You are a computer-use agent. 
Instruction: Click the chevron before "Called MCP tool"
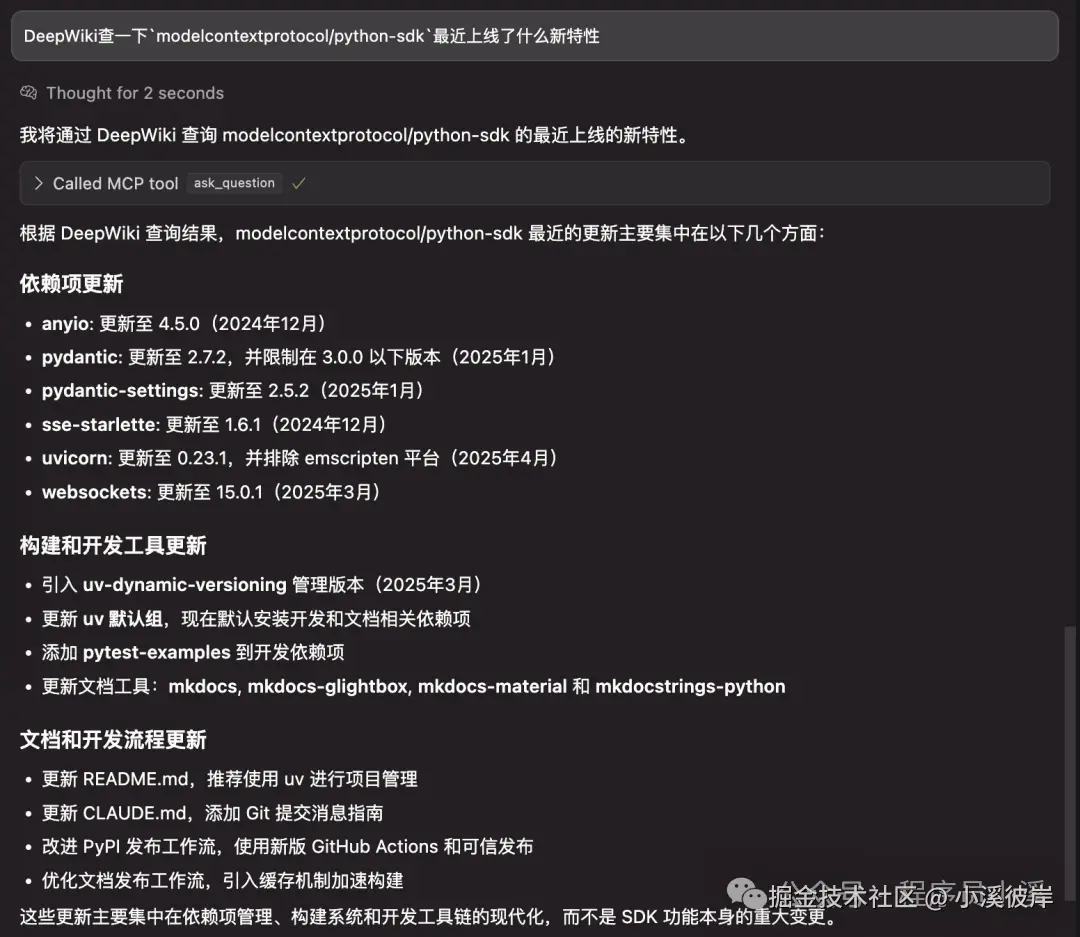point(38,183)
